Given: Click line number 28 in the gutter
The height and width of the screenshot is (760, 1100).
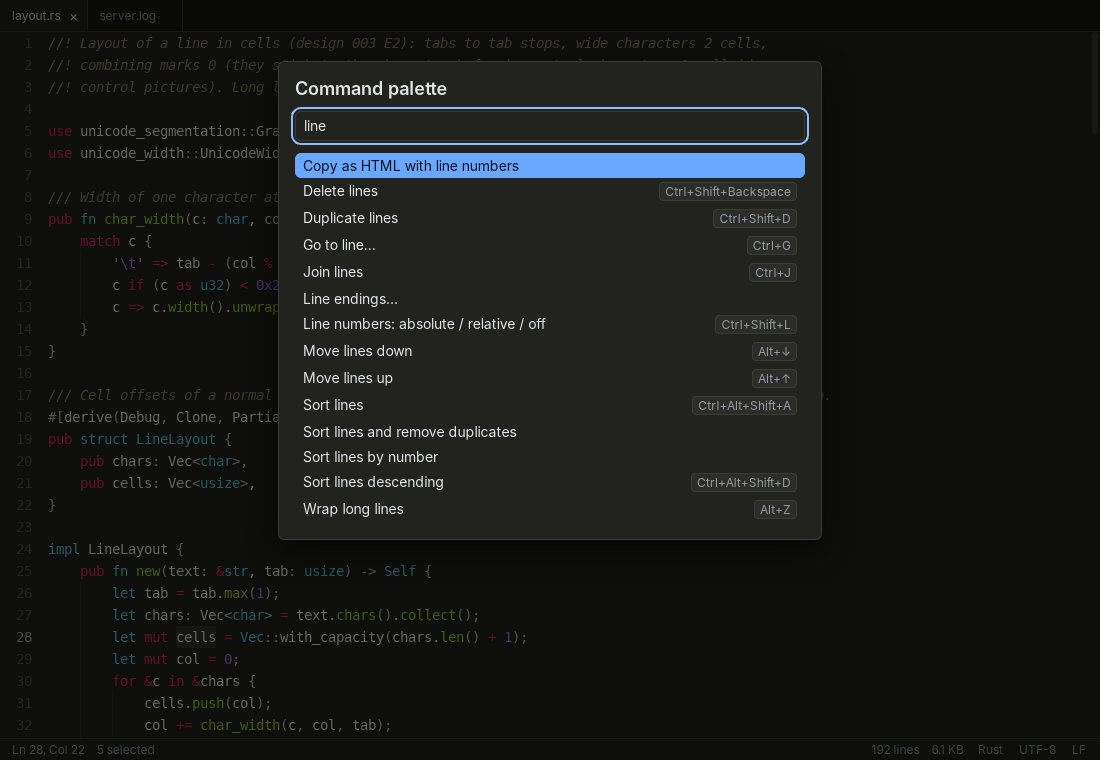Looking at the screenshot, I should 24,637.
